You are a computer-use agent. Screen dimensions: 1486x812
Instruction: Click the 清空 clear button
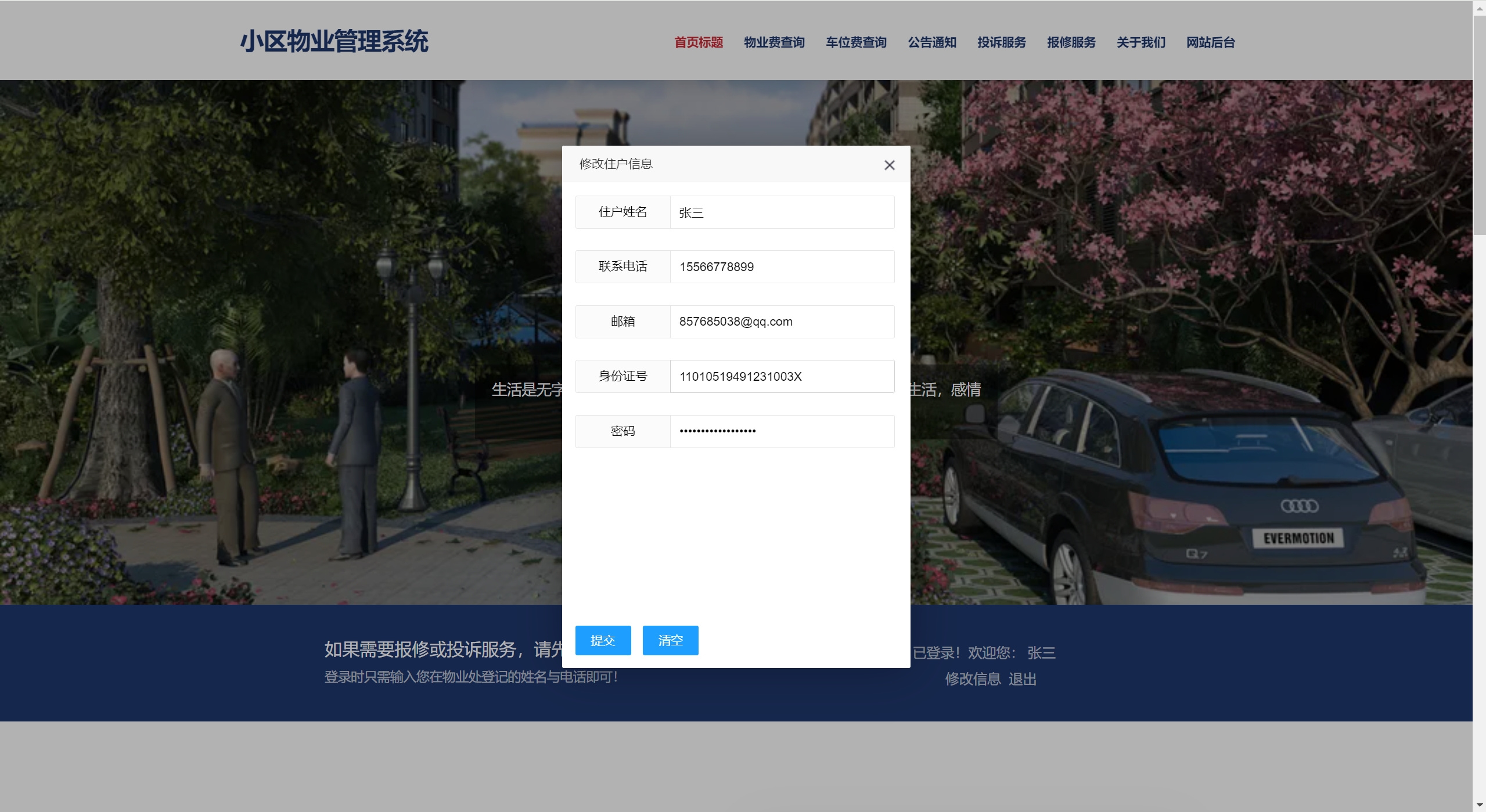click(x=670, y=640)
